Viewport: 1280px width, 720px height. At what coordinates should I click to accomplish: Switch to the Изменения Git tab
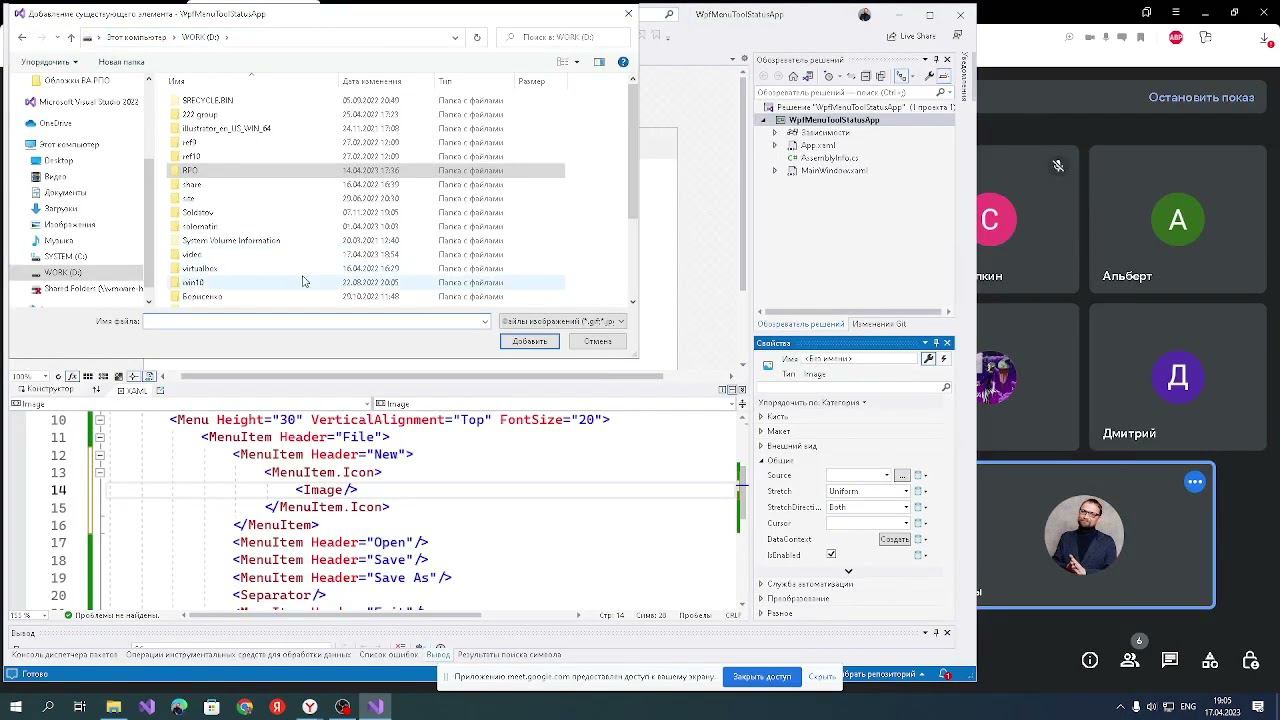point(879,324)
